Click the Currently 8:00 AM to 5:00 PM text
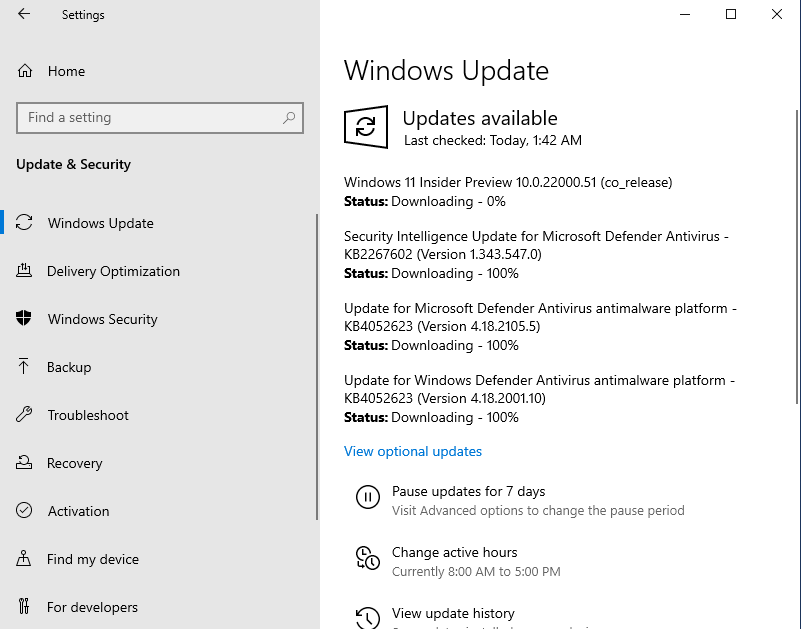801x629 pixels. [x=476, y=571]
